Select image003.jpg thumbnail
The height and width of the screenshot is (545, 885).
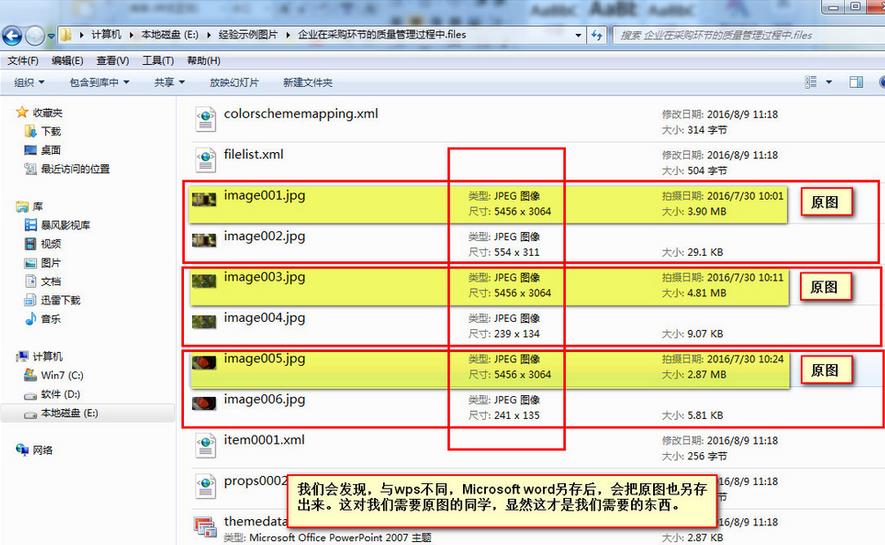tap(204, 281)
